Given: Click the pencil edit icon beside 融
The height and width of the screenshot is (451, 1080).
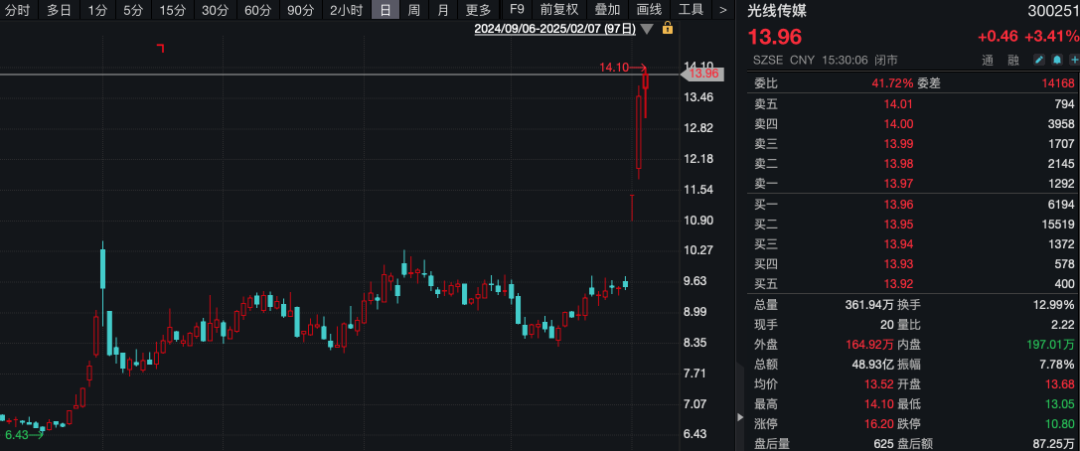Looking at the screenshot, I should tap(1040, 60).
